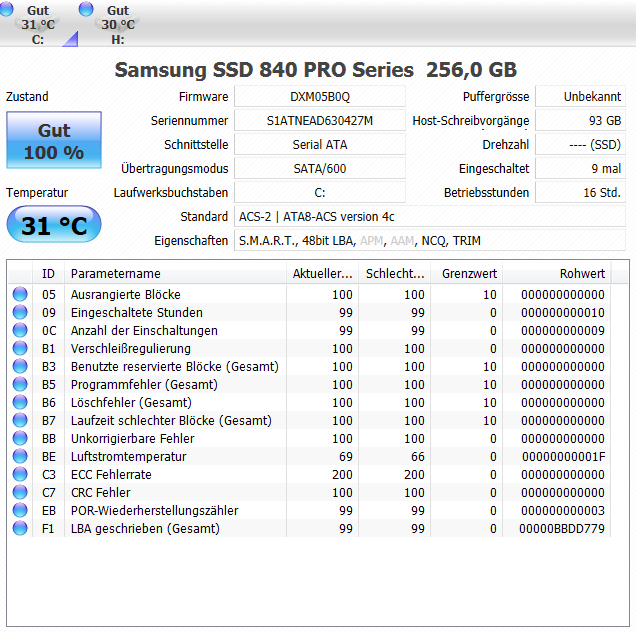Click raw value 000000000009
The width and height of the screenshot is (636, 632).
563,331
